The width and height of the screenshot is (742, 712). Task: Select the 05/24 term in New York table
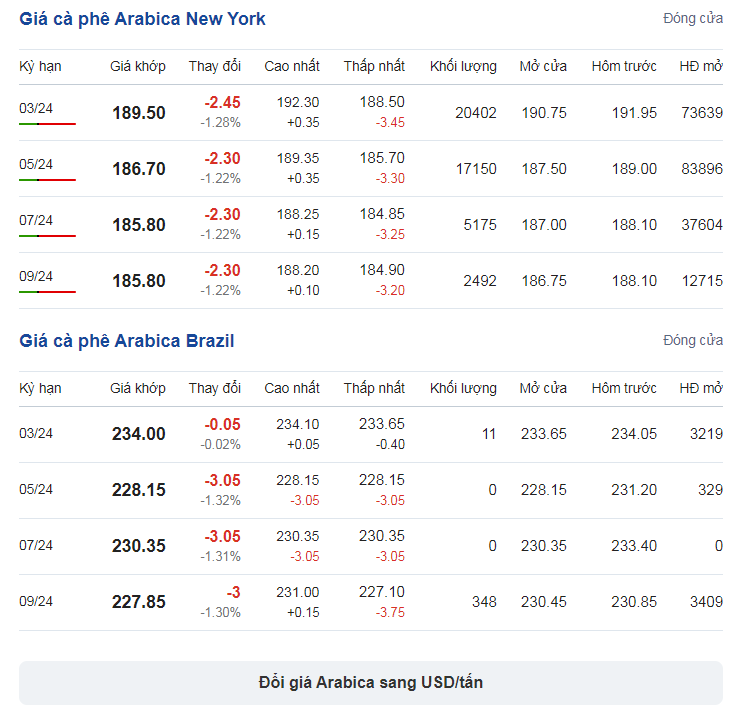pos(36,164)
